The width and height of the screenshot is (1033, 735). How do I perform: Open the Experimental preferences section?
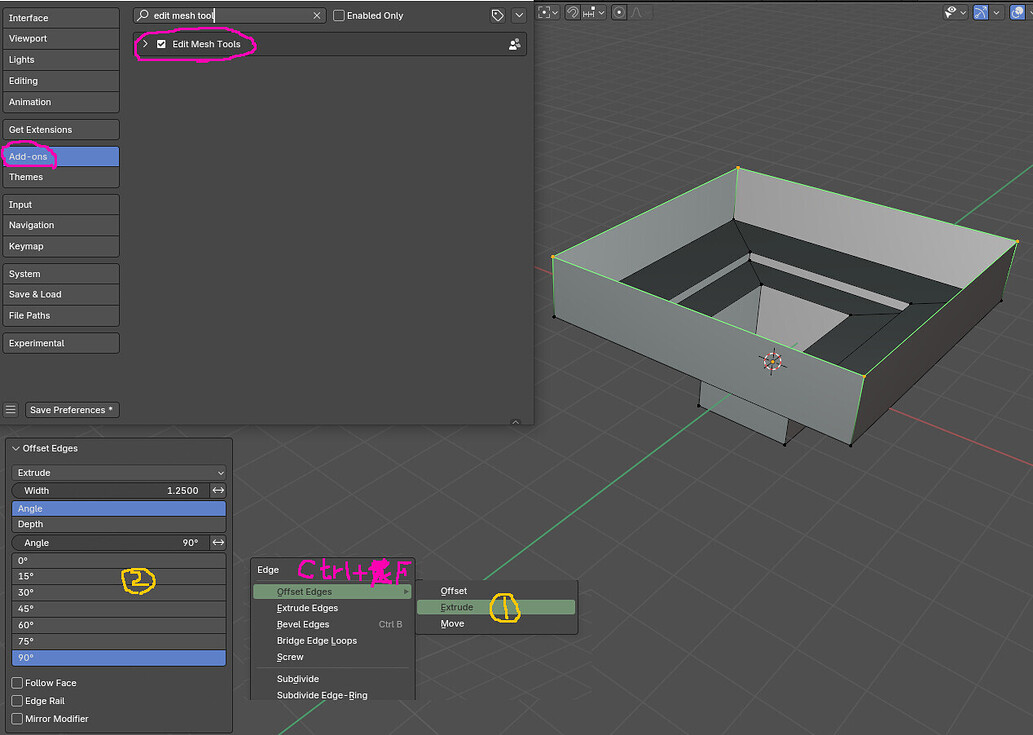pyautogui.click(x=61, y=343)
